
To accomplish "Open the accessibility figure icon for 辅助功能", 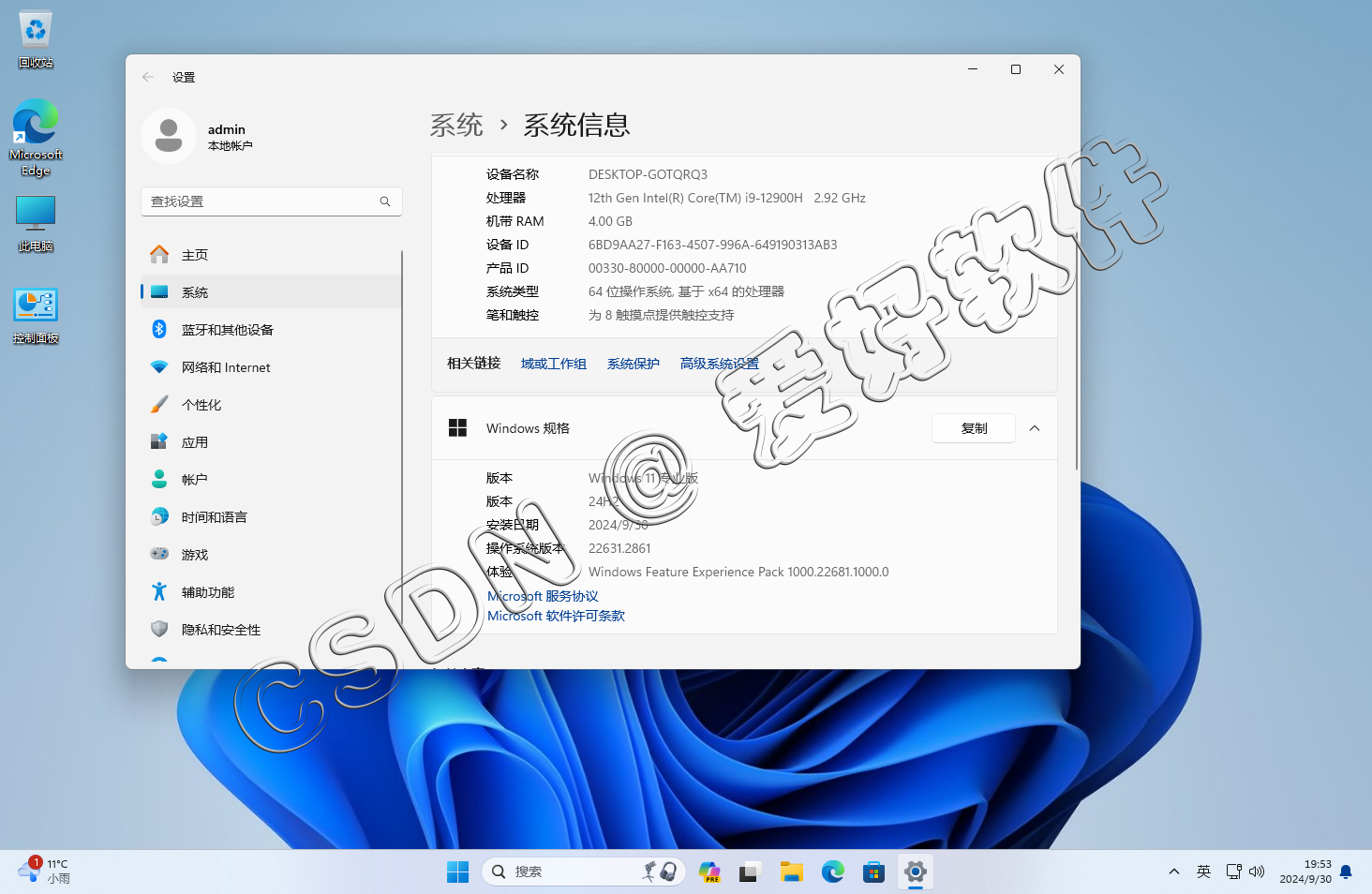I will coord(159,591).
